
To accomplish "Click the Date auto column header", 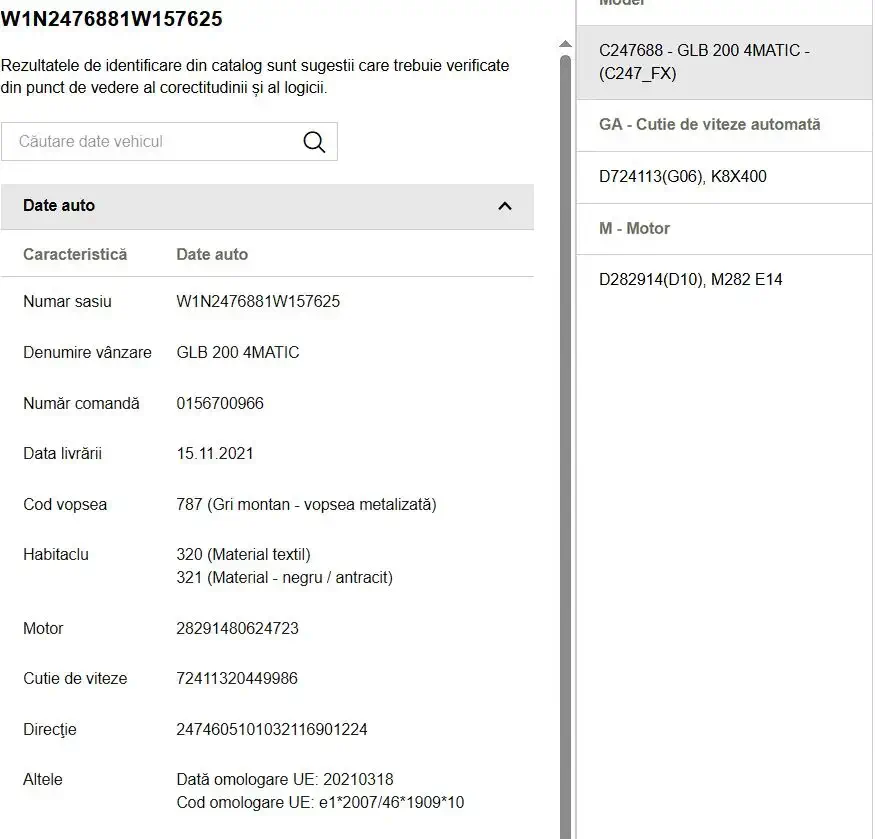I will (x=212, y=255).
